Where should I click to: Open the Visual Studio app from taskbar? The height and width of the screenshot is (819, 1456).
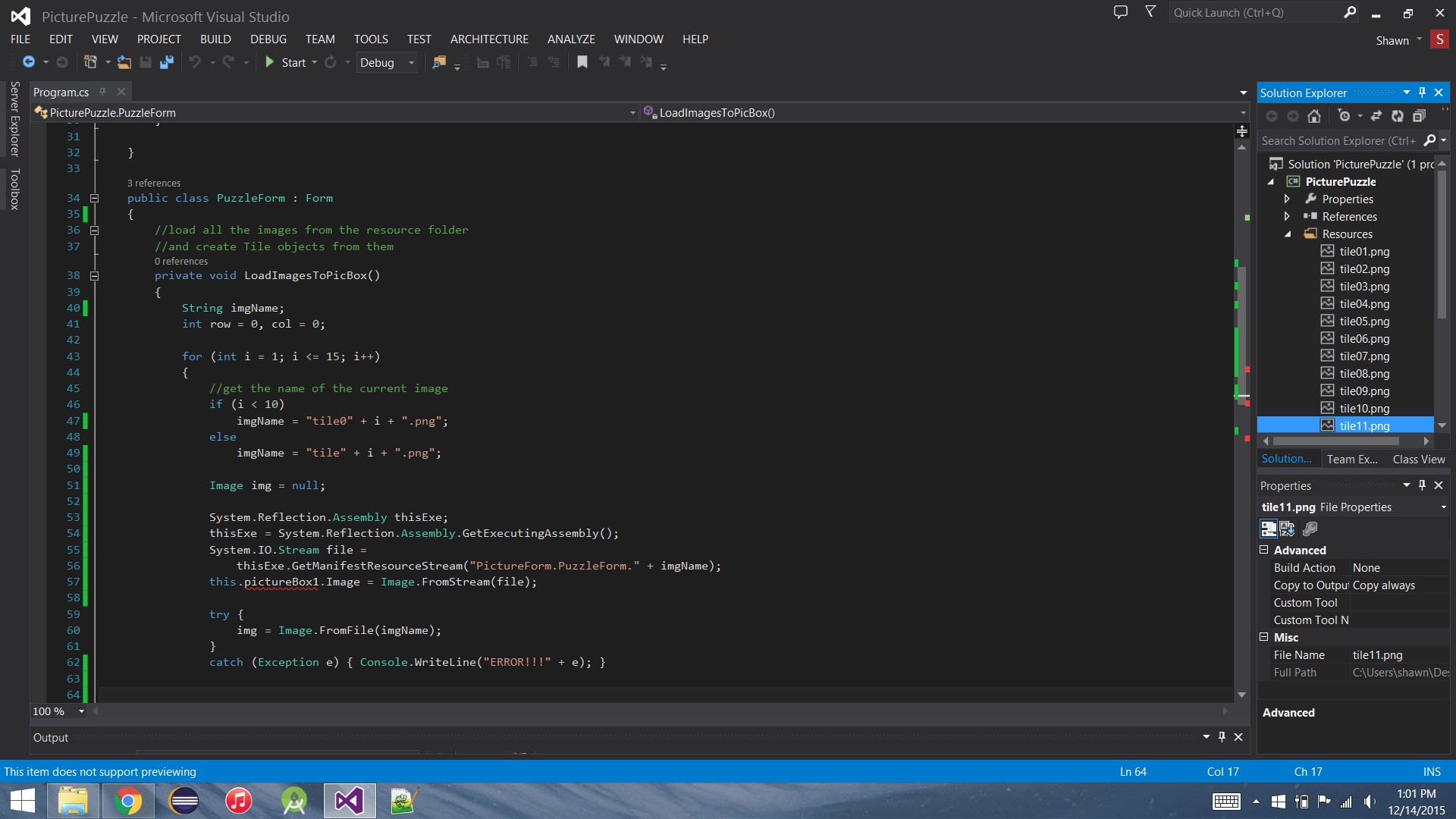pos(349,800)
